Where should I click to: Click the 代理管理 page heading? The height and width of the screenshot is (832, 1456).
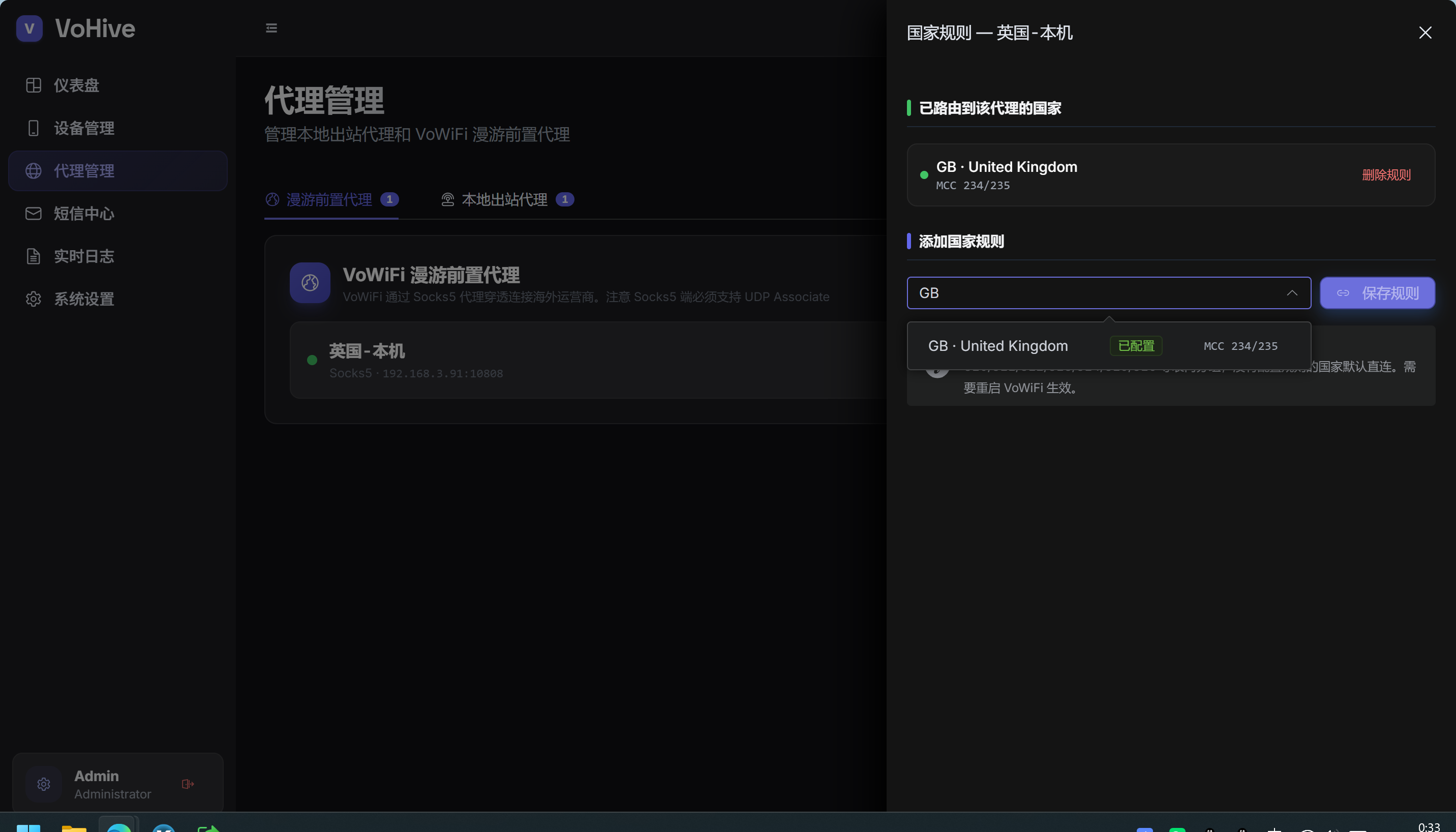(x=324, y=101)
